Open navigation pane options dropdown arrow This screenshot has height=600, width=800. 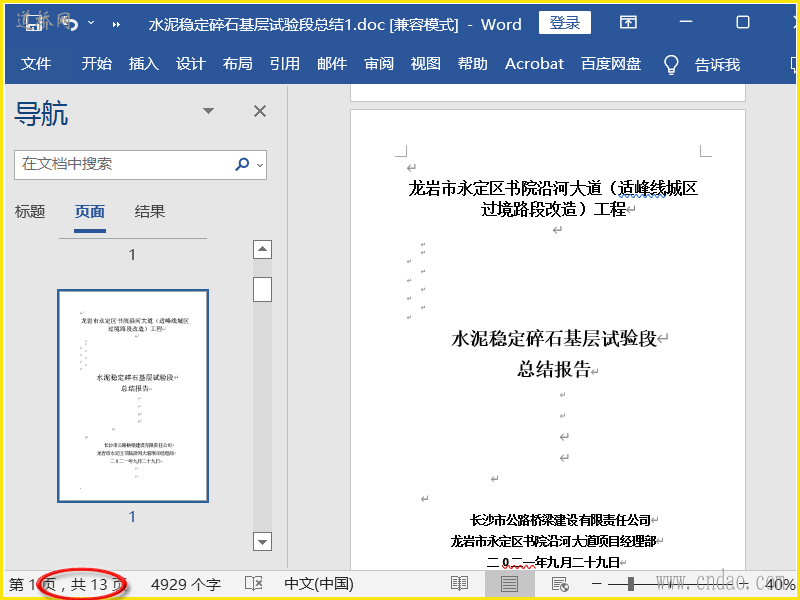(208, 111)
